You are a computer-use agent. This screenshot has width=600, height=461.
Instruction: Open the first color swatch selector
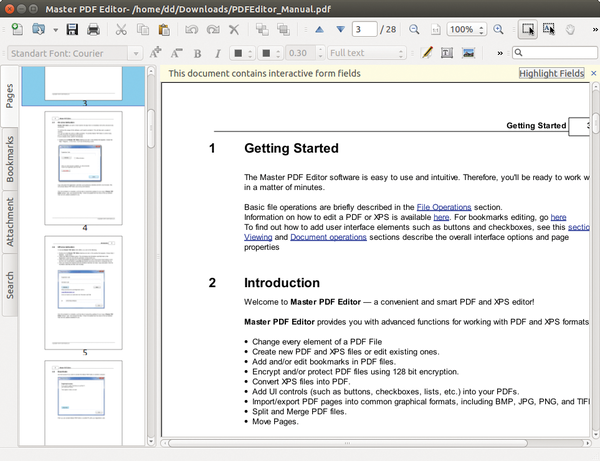coord(242,53)
